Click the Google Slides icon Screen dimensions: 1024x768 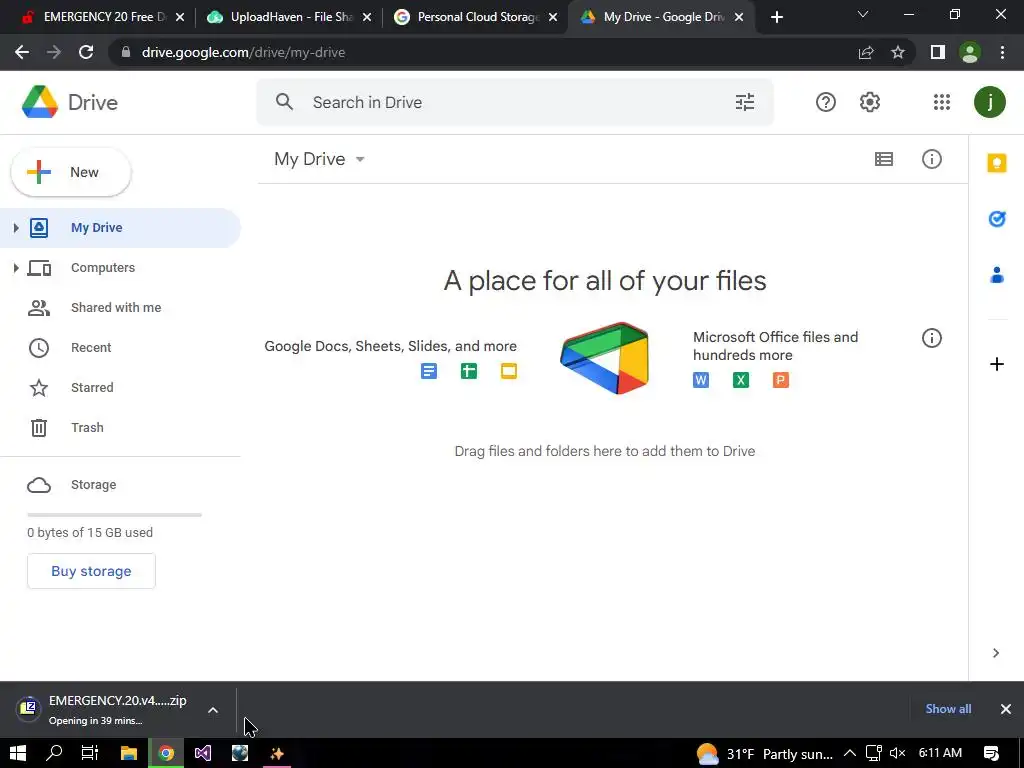pos(509,371)
